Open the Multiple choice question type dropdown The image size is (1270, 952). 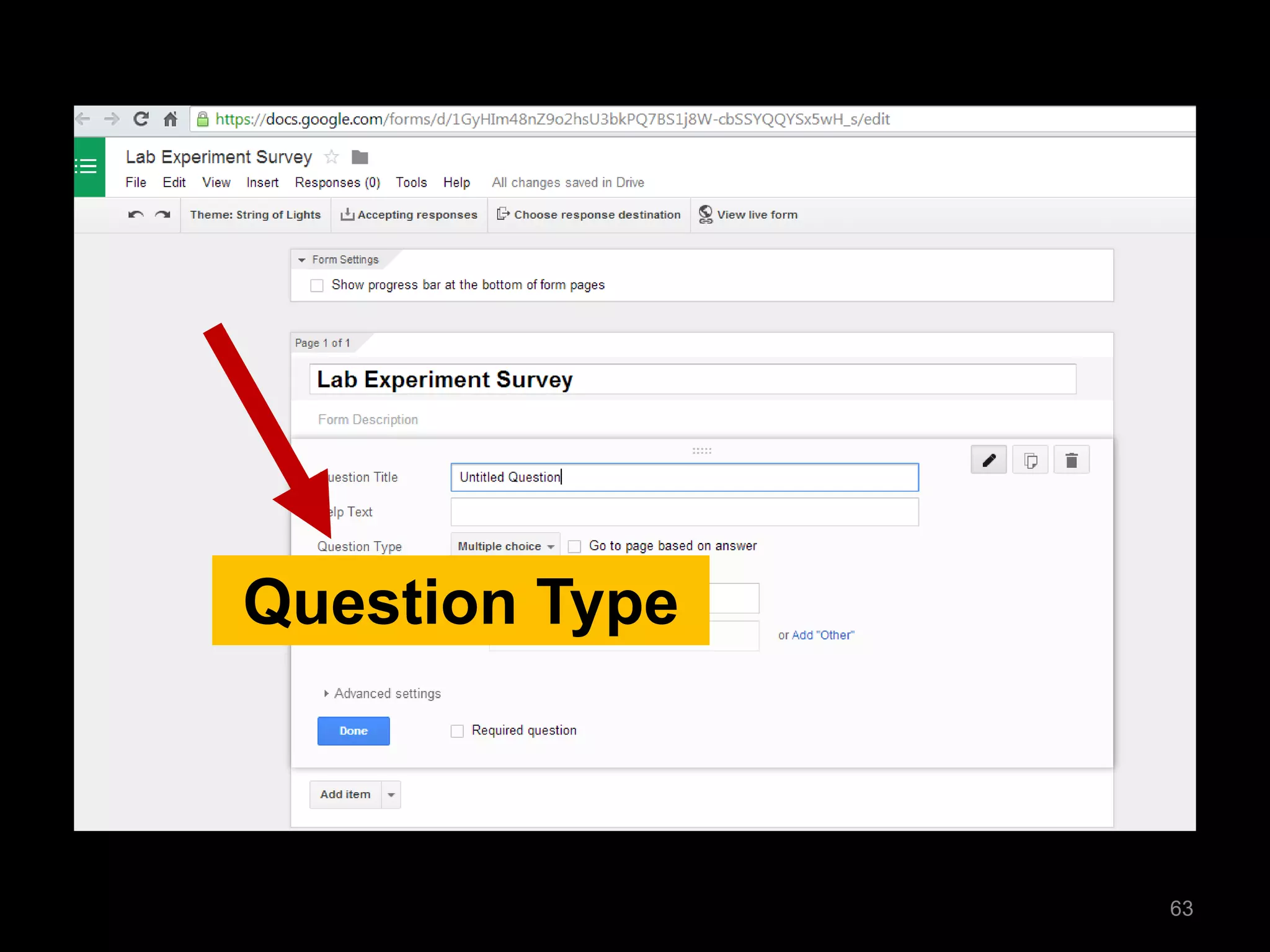click(x=505, y=546)
